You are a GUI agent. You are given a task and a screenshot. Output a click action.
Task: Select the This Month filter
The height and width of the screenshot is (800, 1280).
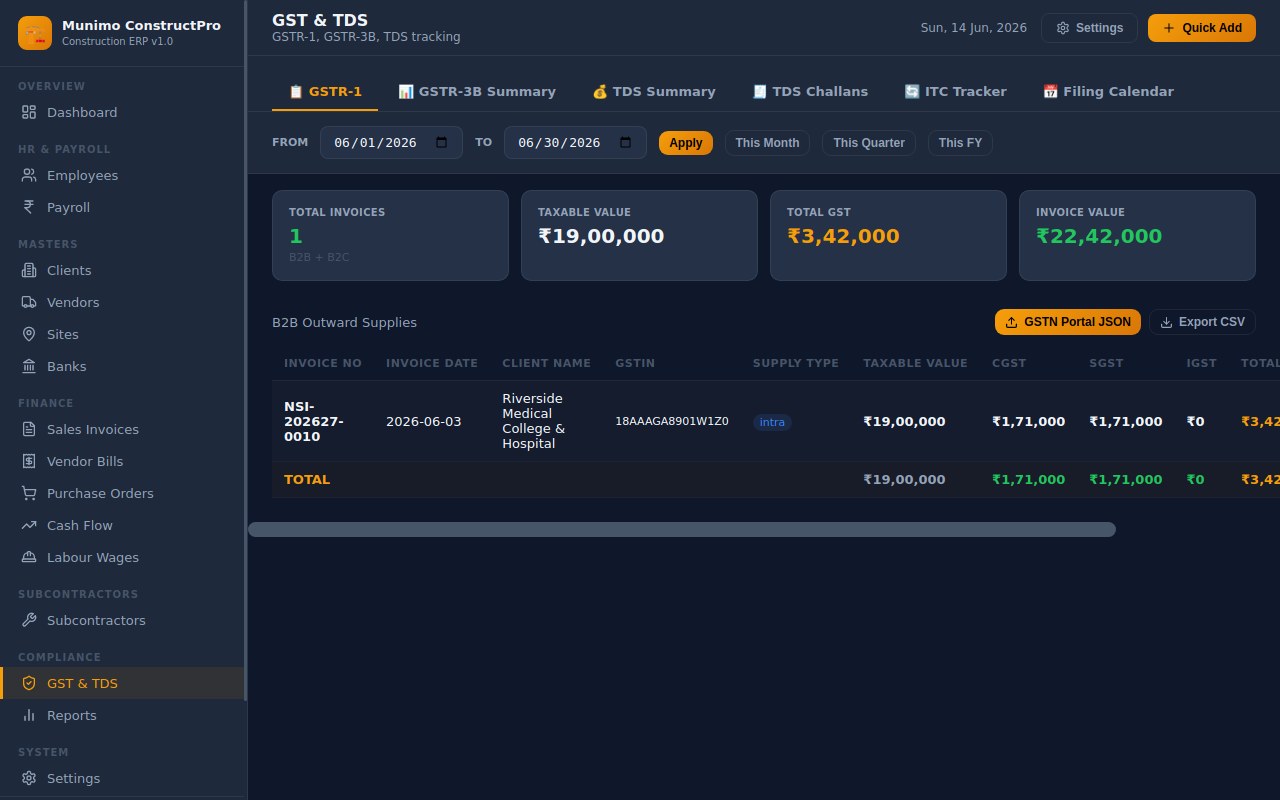tap(767, 143)
